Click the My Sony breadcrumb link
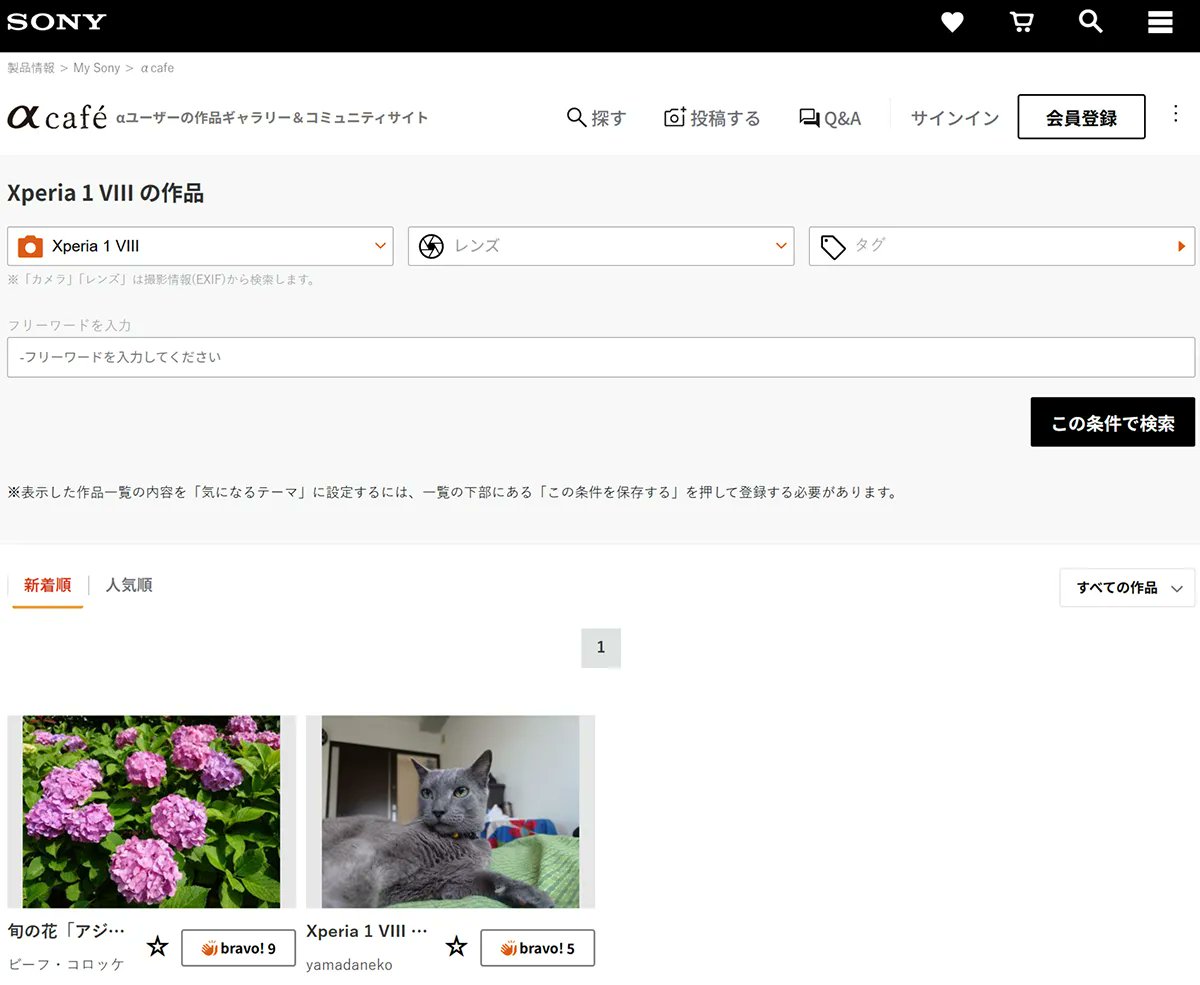 pos(96,68)
